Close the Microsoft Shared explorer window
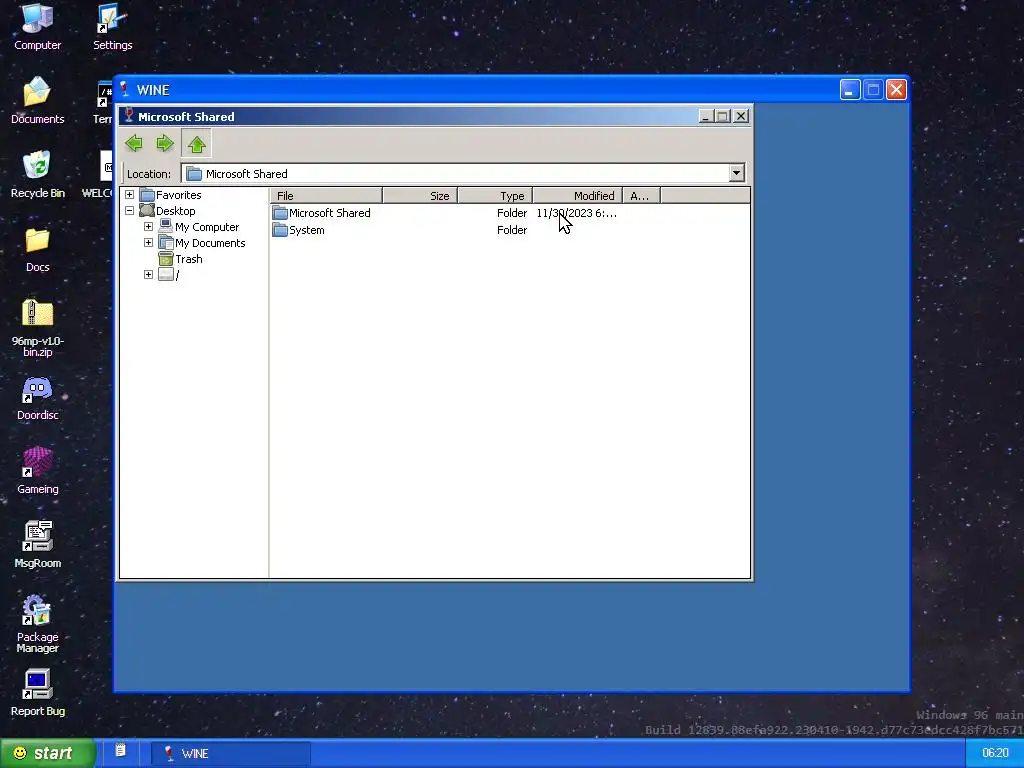This screenshot has width=1024, height=768. (x=740, y=116)
